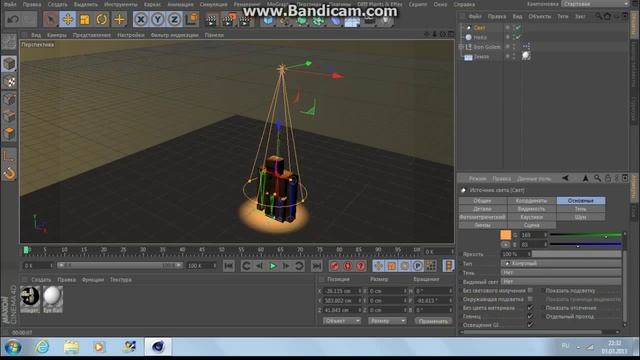Viewport: 640px width, 360px height.
Task: Open the Файл menu
Action: coord(10,4)
